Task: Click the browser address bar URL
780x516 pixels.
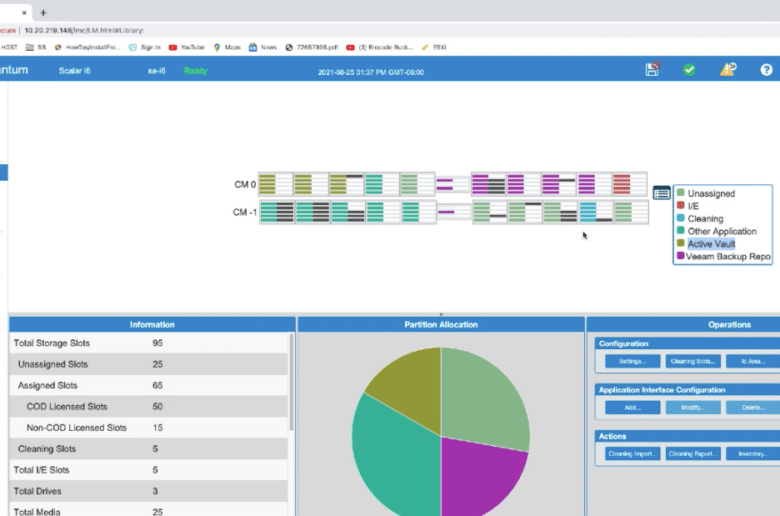Action: coord(84,30)
